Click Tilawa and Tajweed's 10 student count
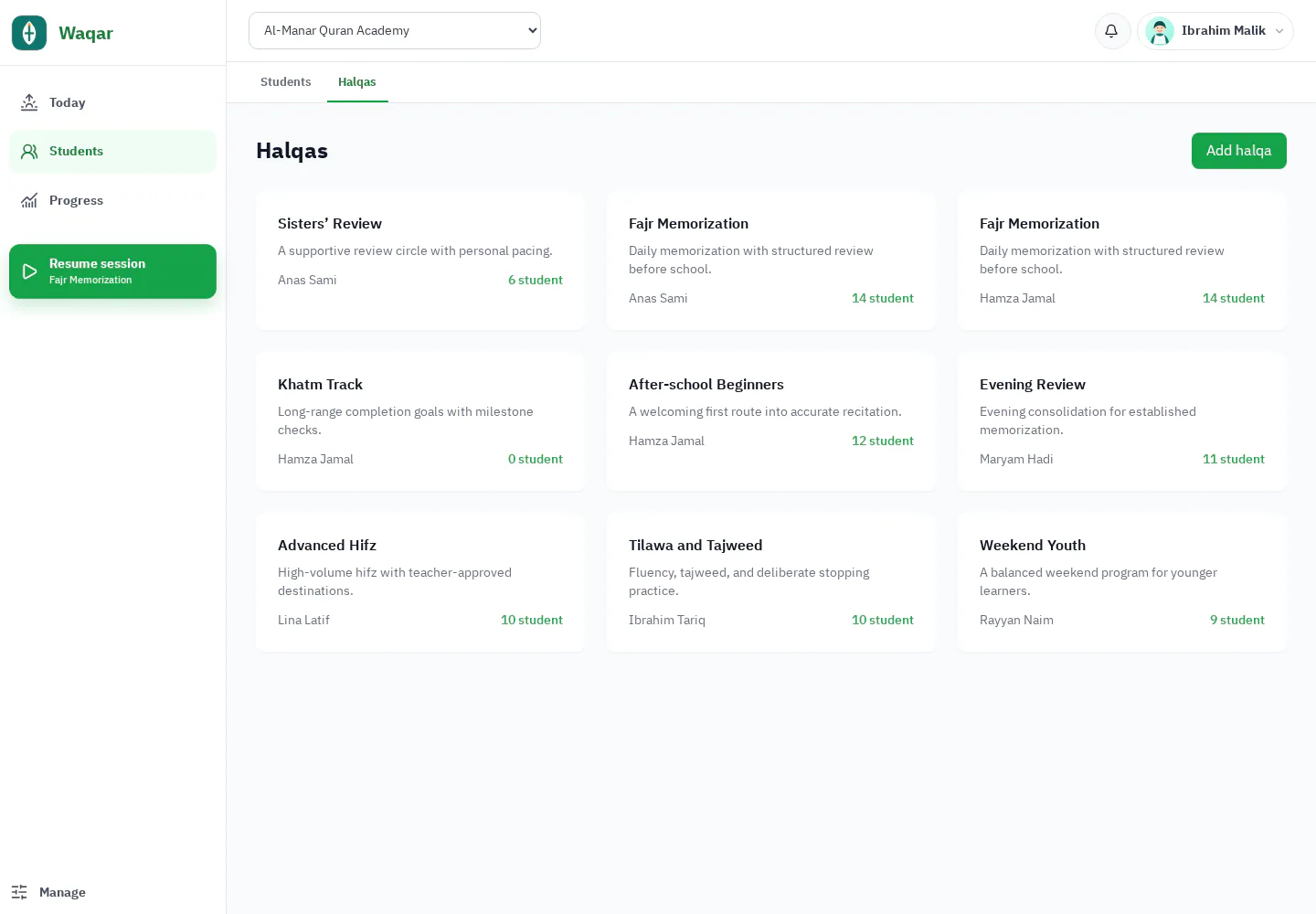Screen dimensions: 1316x914 [883, 620]
